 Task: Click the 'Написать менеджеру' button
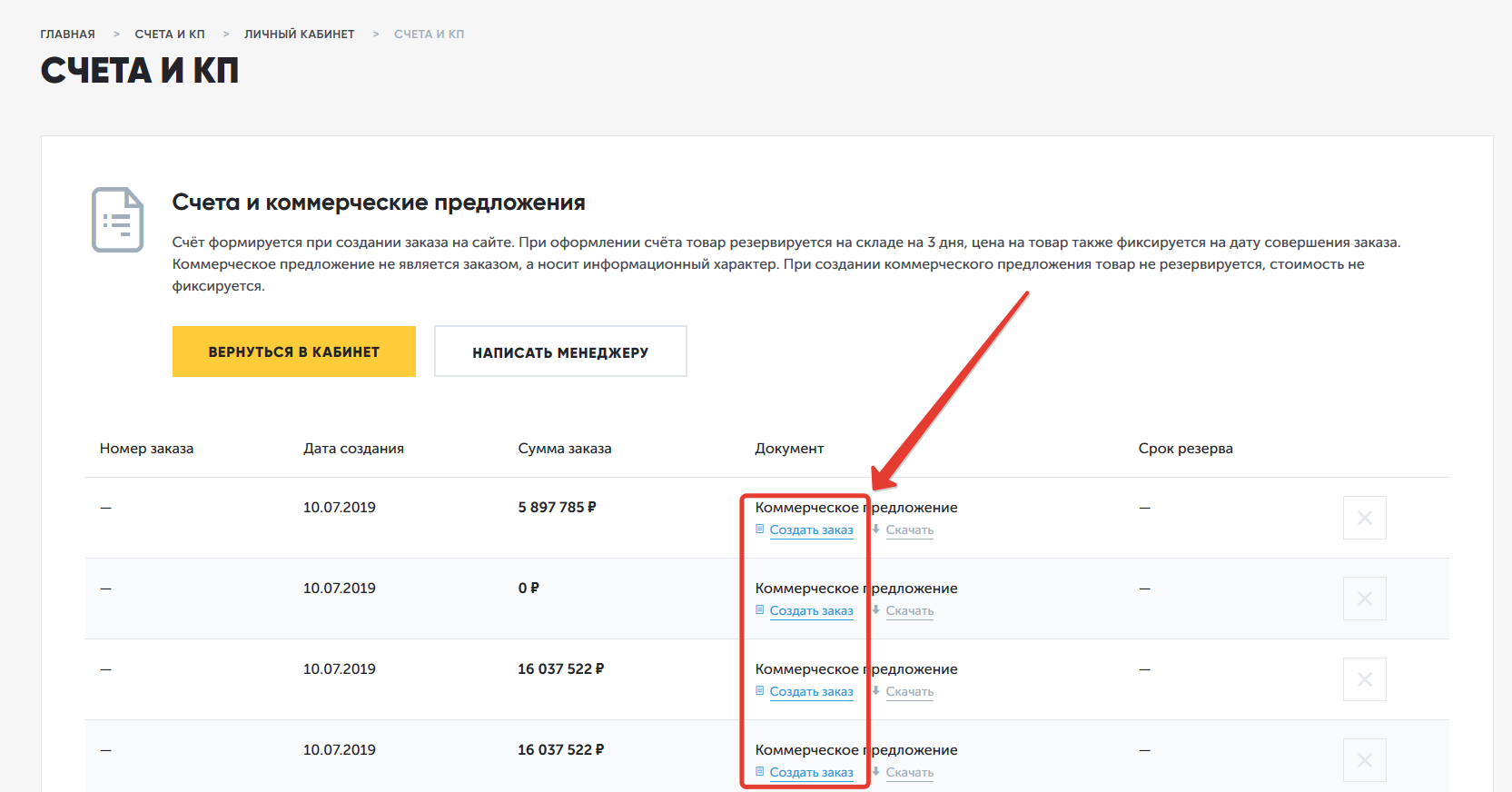(560, 351)
